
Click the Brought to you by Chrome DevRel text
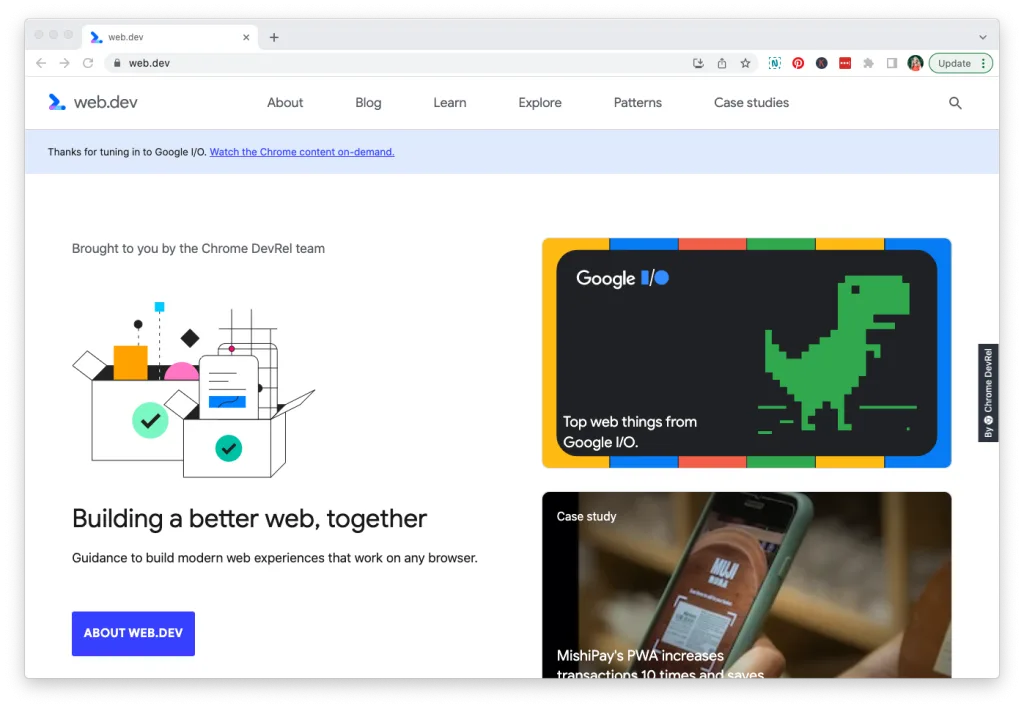199,249
